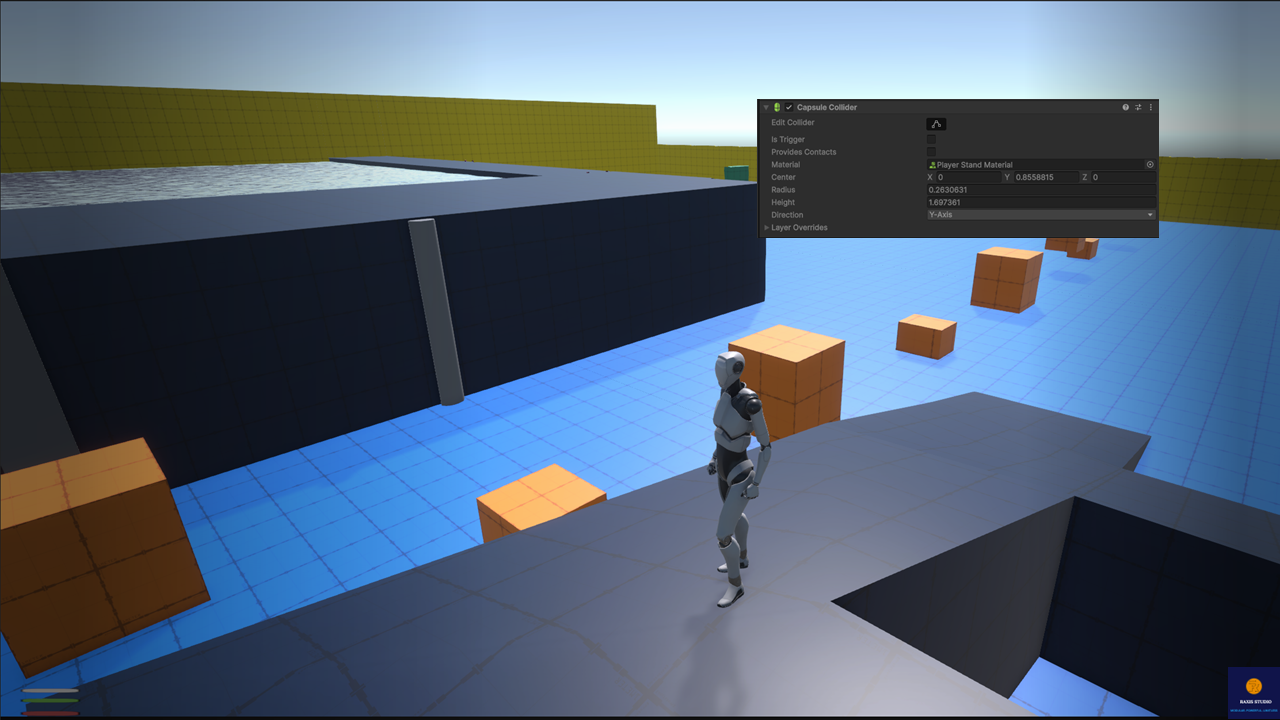The image size is (1280, 720).
Task: Open the component presets icon
Action: click(x=1138, y=107)
